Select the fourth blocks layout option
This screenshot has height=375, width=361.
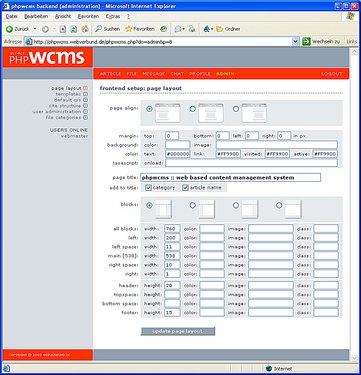pyautogui.click(x=279, y=205)
